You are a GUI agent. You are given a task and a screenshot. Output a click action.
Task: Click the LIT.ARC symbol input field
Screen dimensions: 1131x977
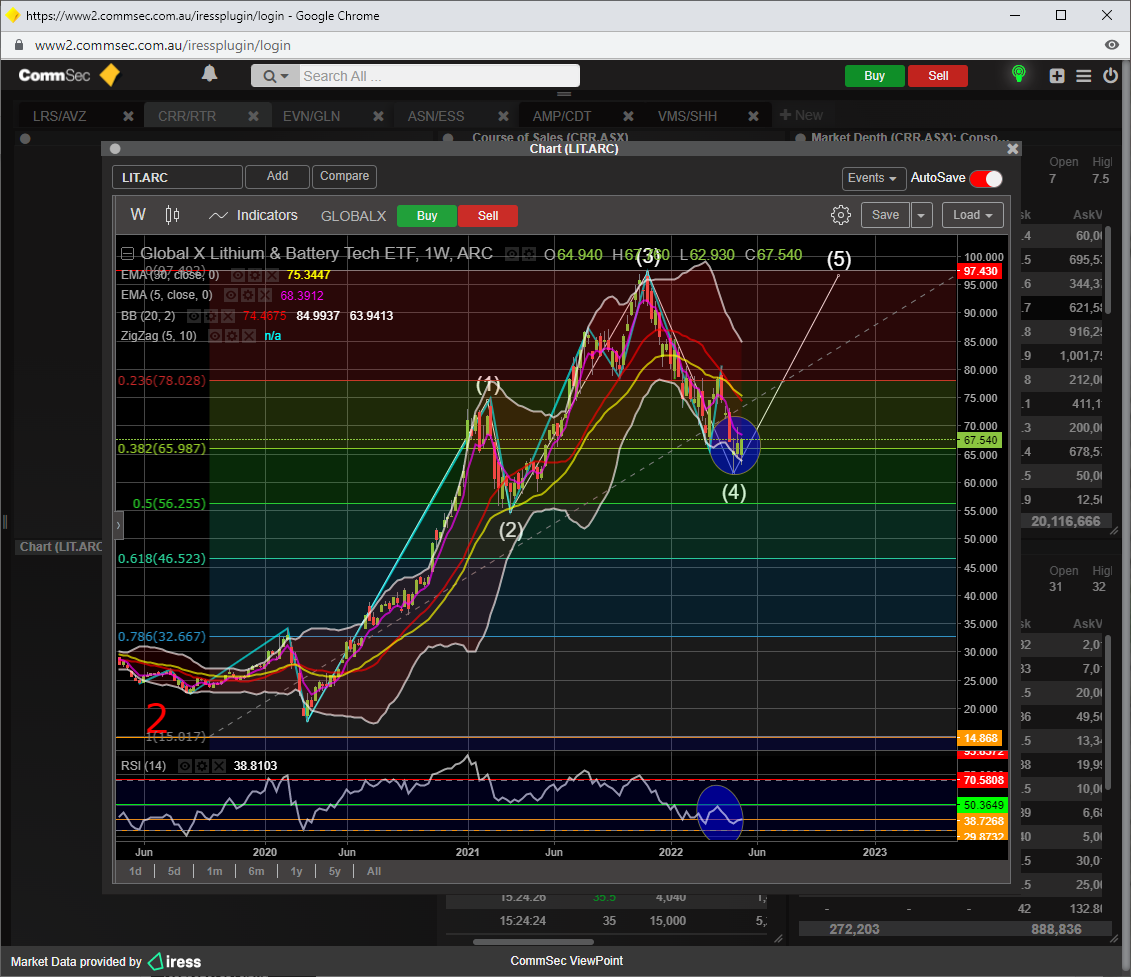coord(177,178)
